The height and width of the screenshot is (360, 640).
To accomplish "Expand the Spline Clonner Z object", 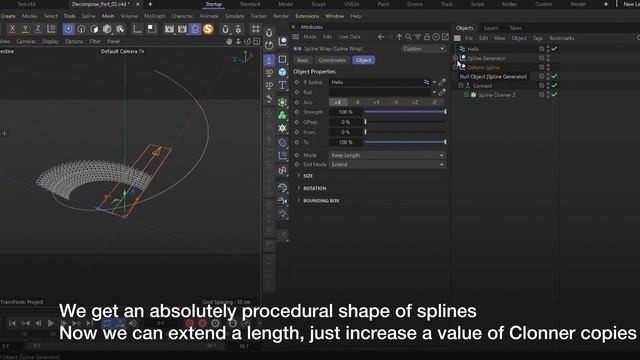I will coord(466,95).
